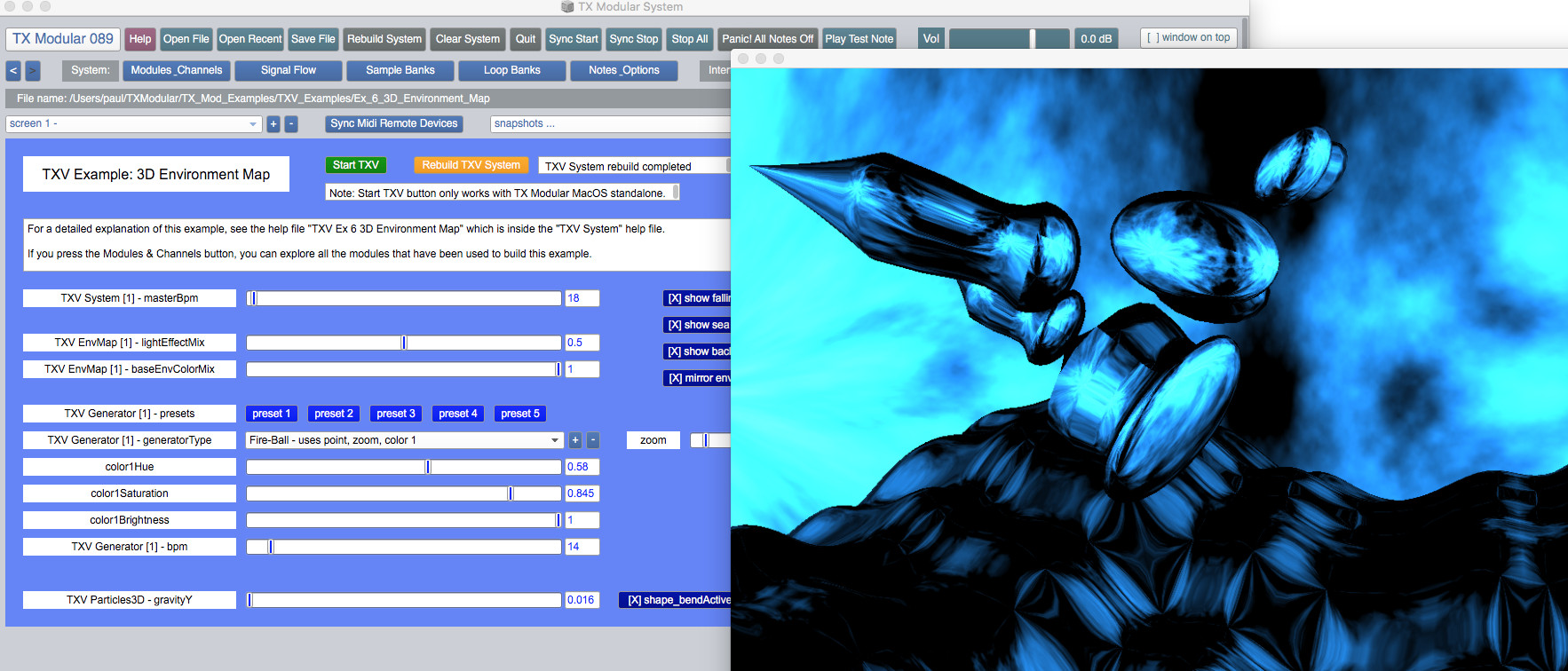The width and height of the screenshot is (1568, 671).
Task: Toggle the shape_bendActive checkbox
Action: (x=677, y=600)
